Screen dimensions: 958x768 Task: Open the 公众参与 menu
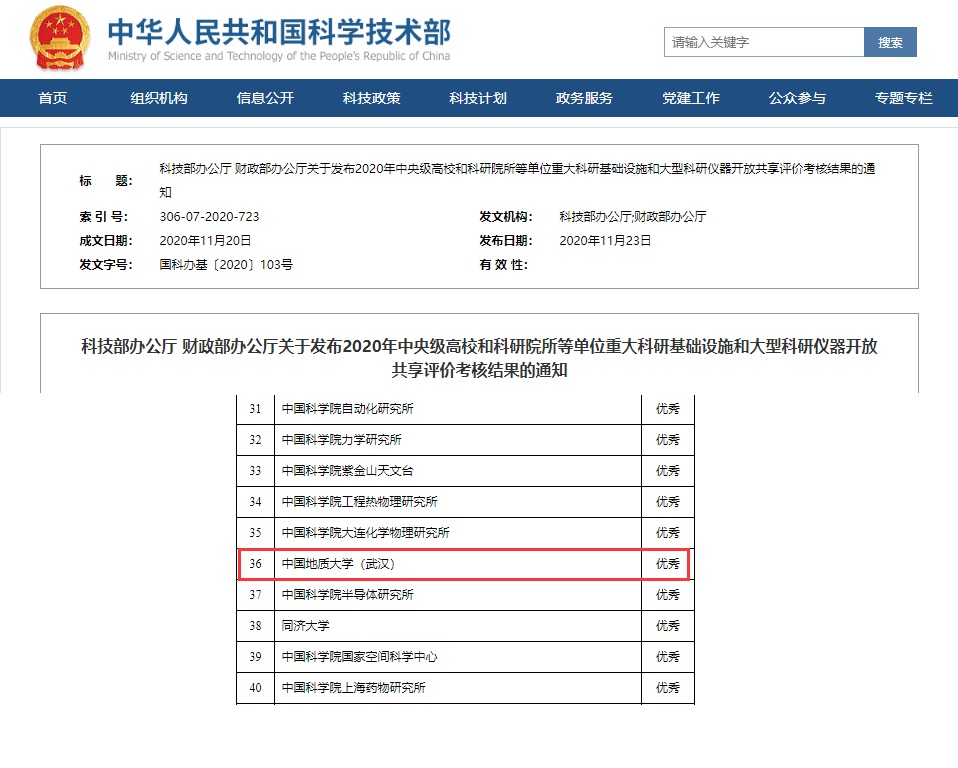[797, 98]
